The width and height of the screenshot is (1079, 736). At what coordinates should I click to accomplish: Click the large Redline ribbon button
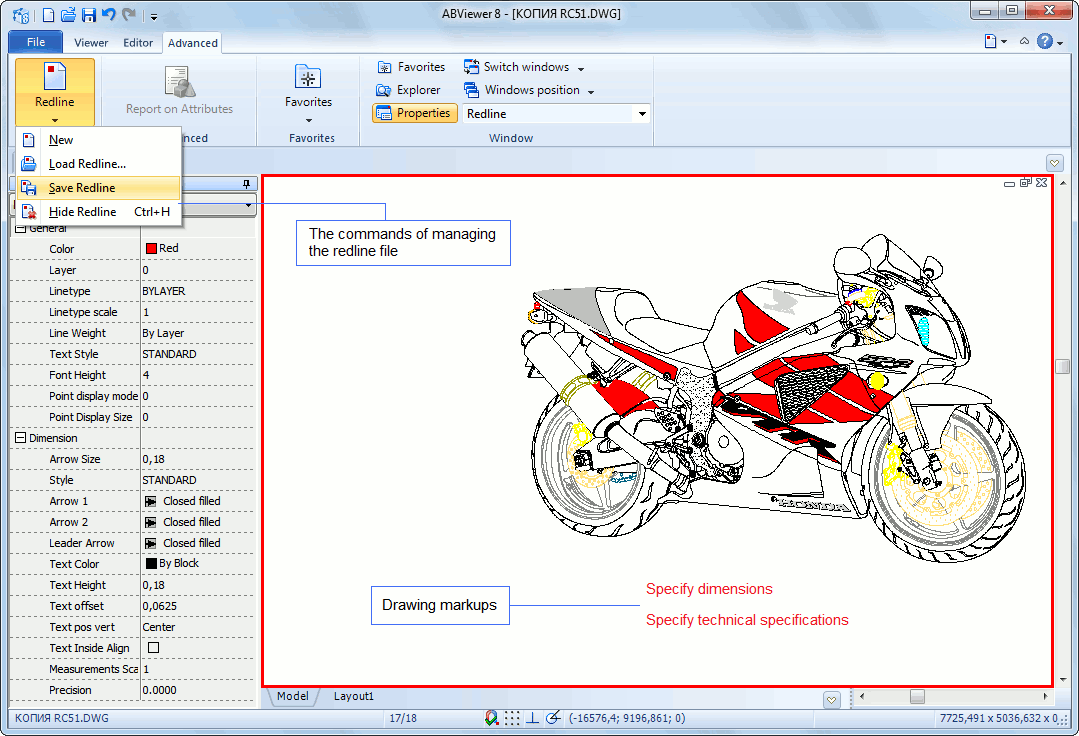(55, 92)
